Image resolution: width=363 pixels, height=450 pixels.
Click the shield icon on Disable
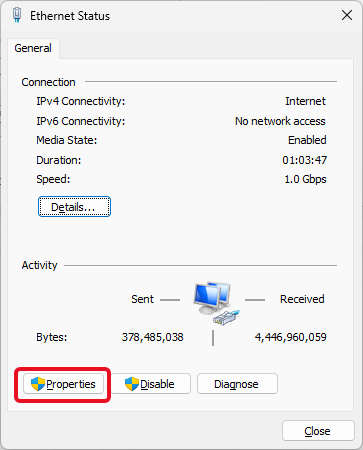(x=132, y=384)
